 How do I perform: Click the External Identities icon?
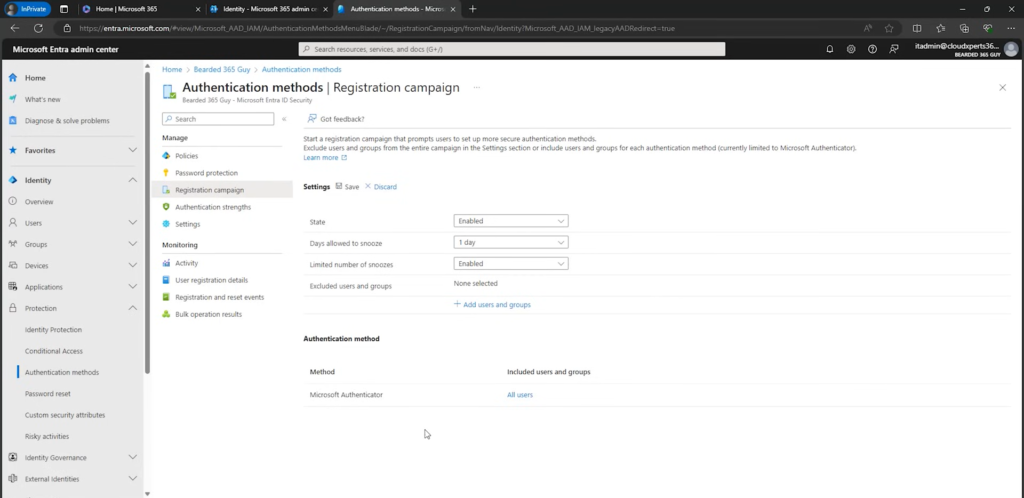(x=12, y=479)
